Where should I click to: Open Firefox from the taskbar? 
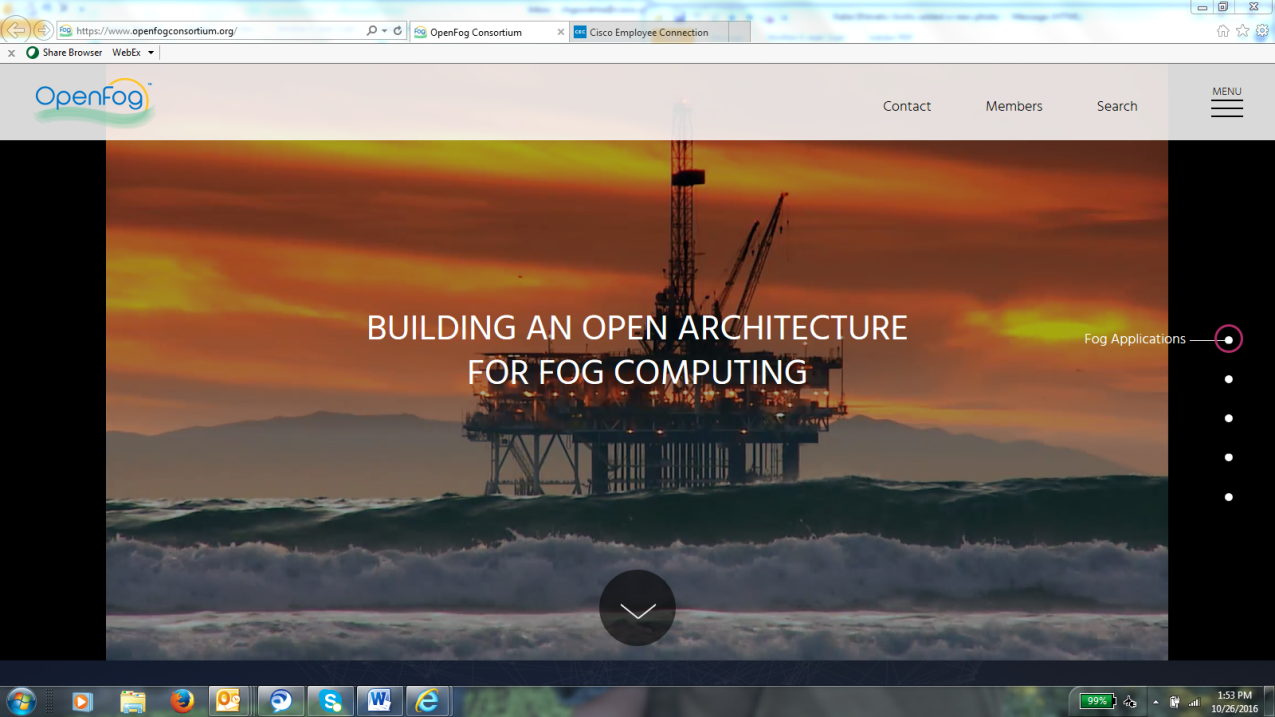click(x=181, y=702)
